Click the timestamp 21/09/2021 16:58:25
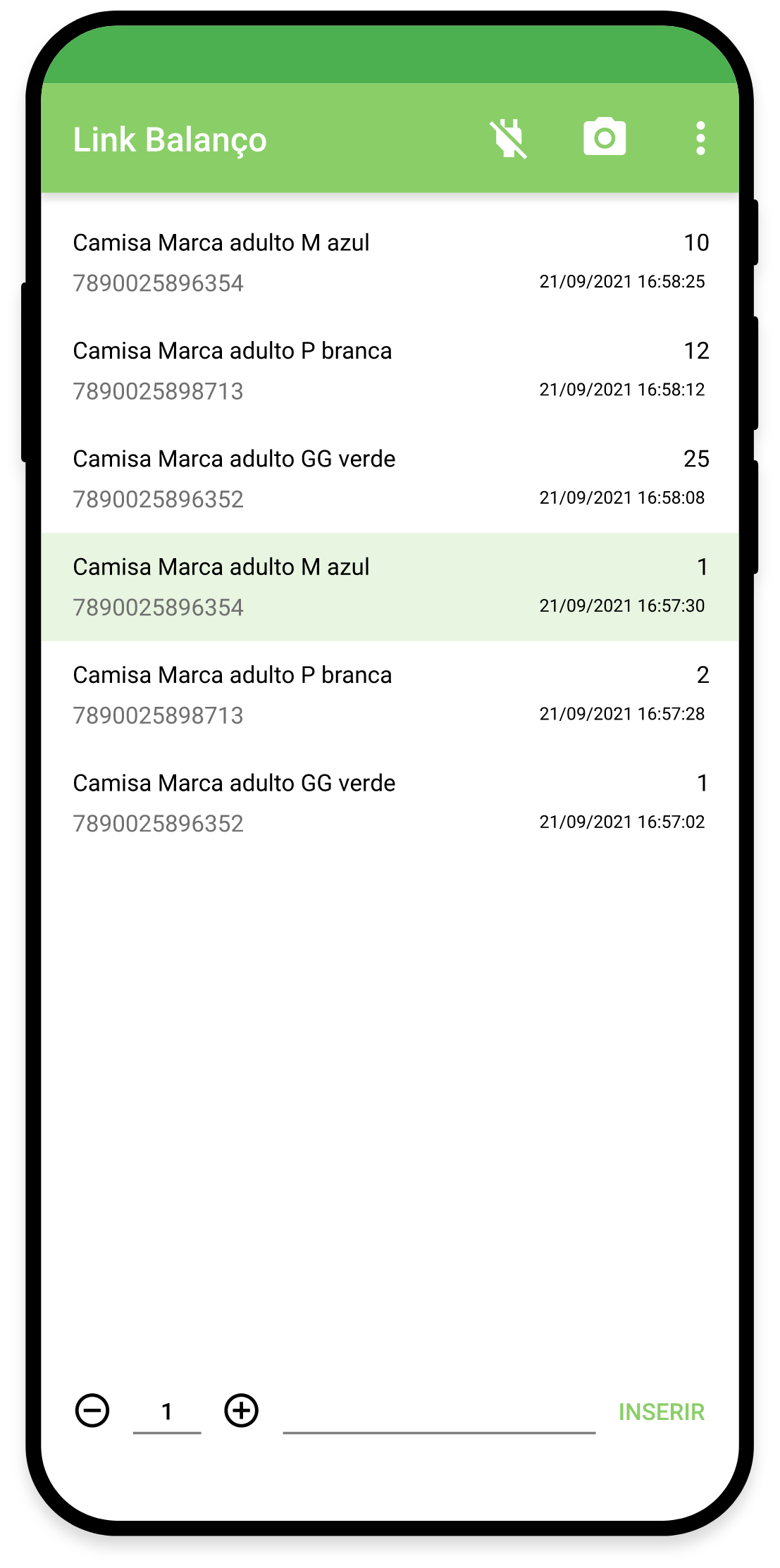The height and width of the screenshot is (1568, 780). point(621,282)
